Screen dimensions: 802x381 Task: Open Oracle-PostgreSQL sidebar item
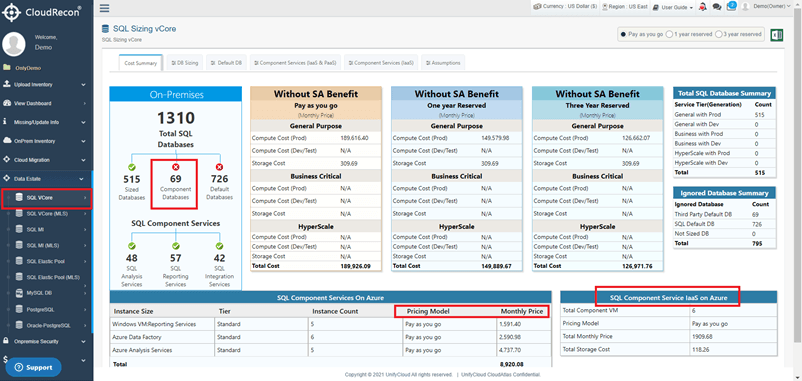(x=50, y=325)
